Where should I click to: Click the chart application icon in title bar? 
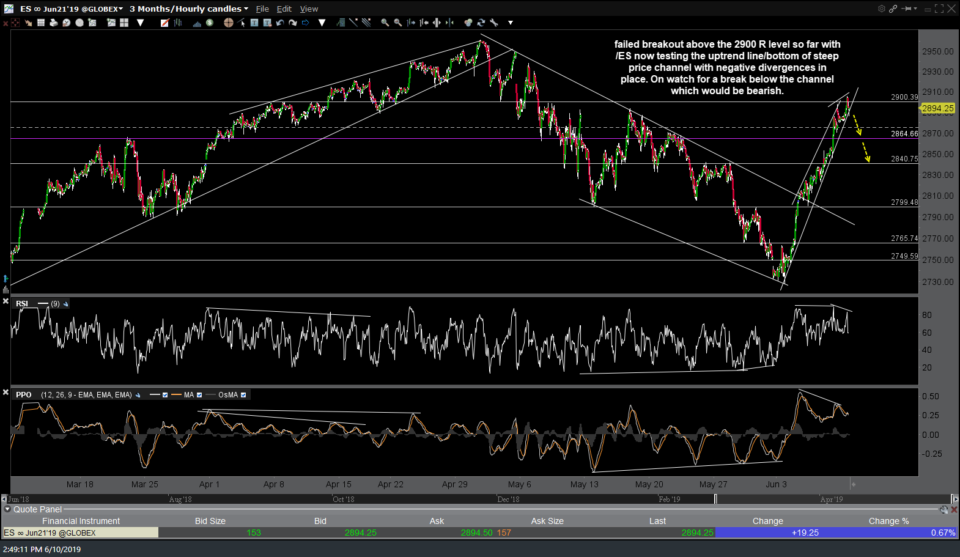point(8,9)
